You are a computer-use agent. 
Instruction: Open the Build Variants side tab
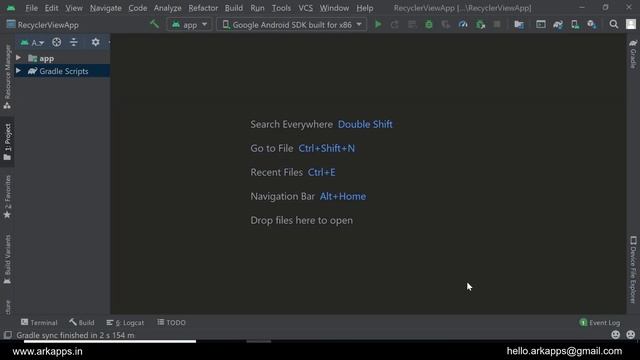pyautogui.click(x=7, y=259)
